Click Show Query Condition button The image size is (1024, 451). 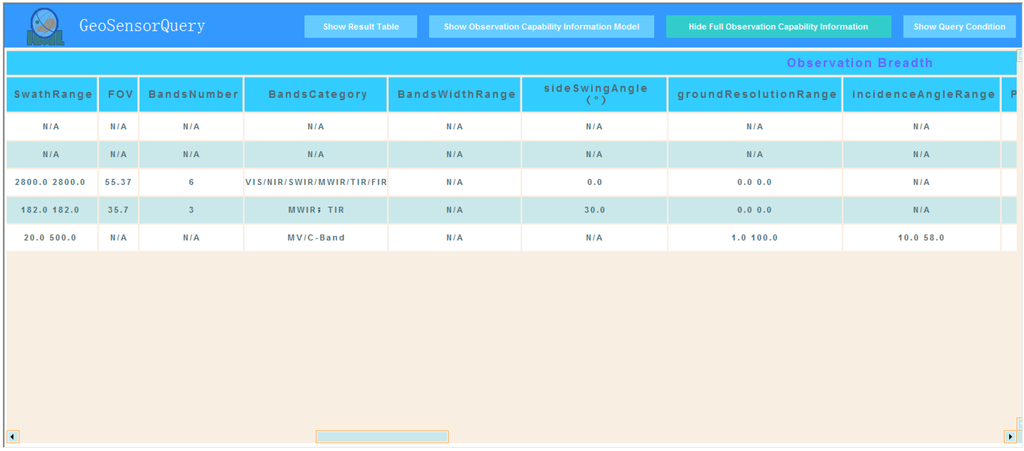(959, 27)
